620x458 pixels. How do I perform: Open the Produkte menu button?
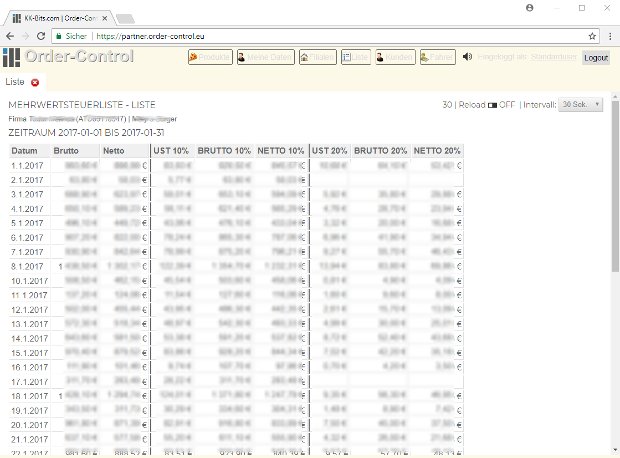(210, 57)
